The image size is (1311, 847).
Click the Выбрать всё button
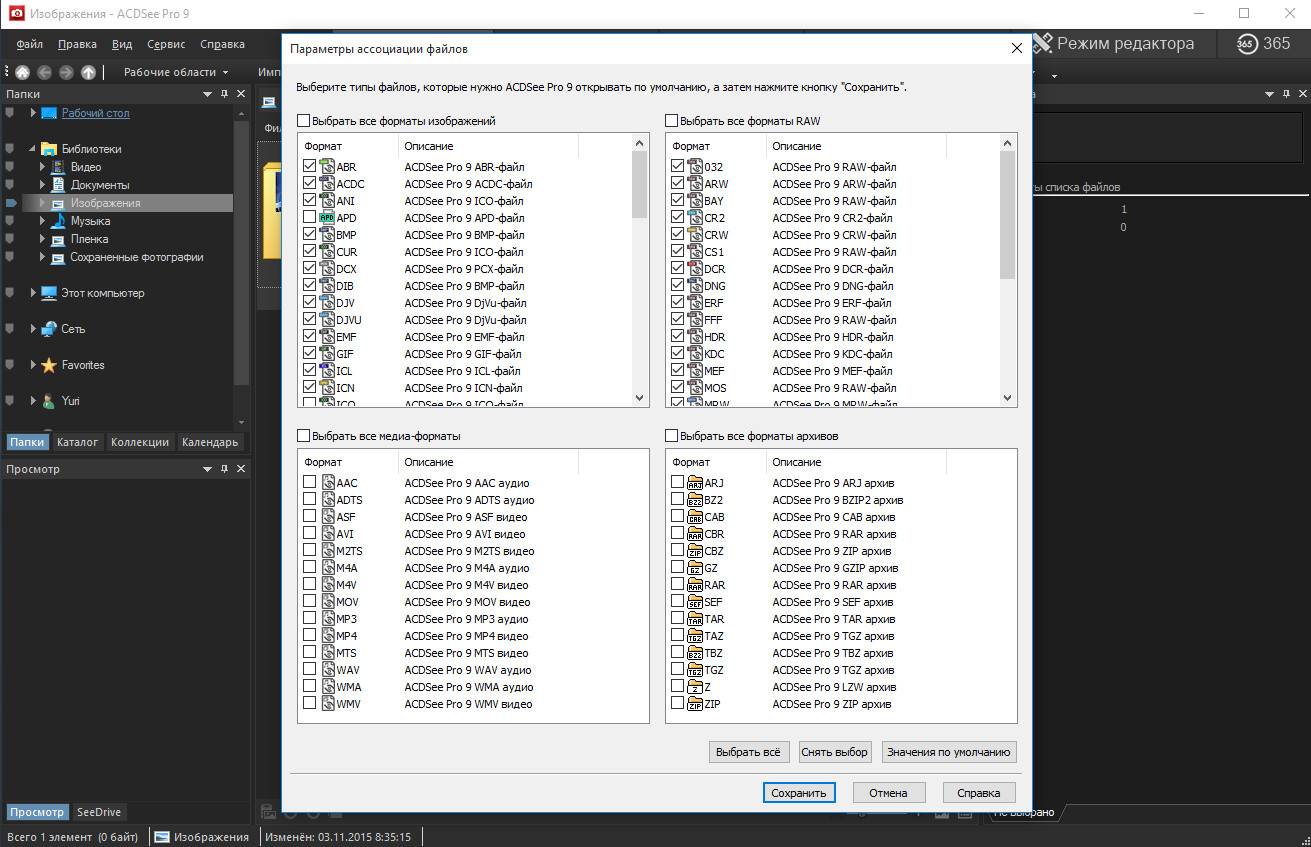(749, 751)
